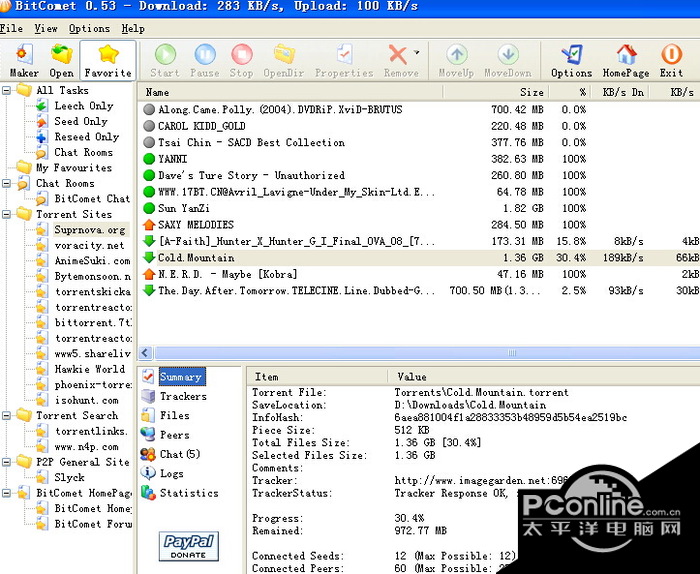Collapse the All Tasks tree node
Image resolution: width=700 pixels, height=574 pixels.
click(x=7, y=90)
